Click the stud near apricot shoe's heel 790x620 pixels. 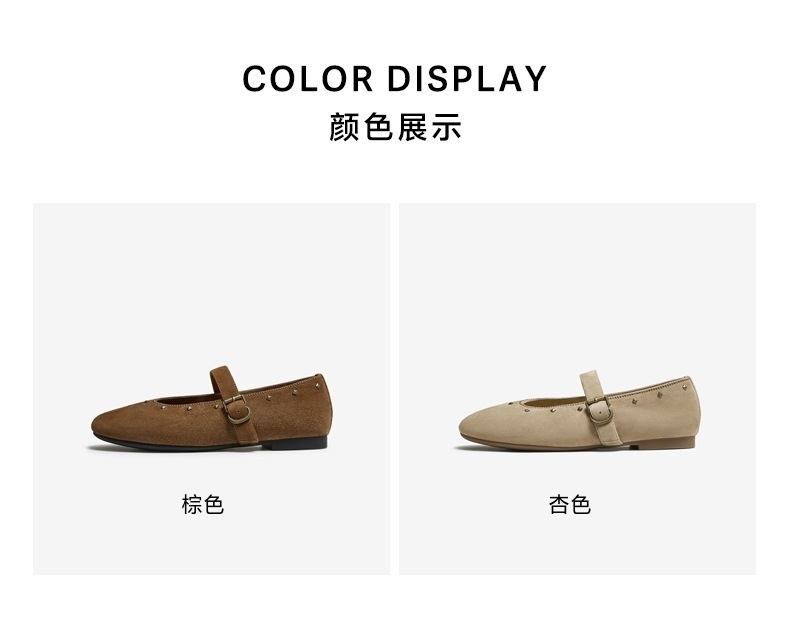coord(685,388)
